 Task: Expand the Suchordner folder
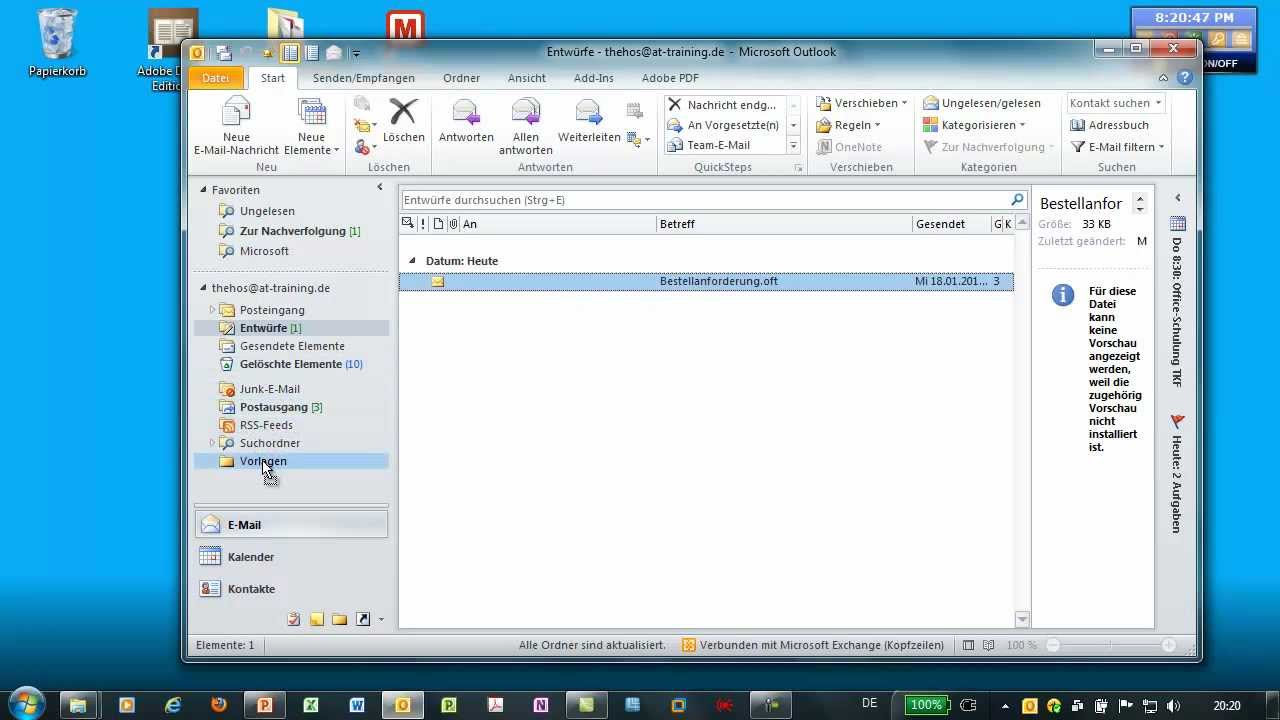pos(212,443)
